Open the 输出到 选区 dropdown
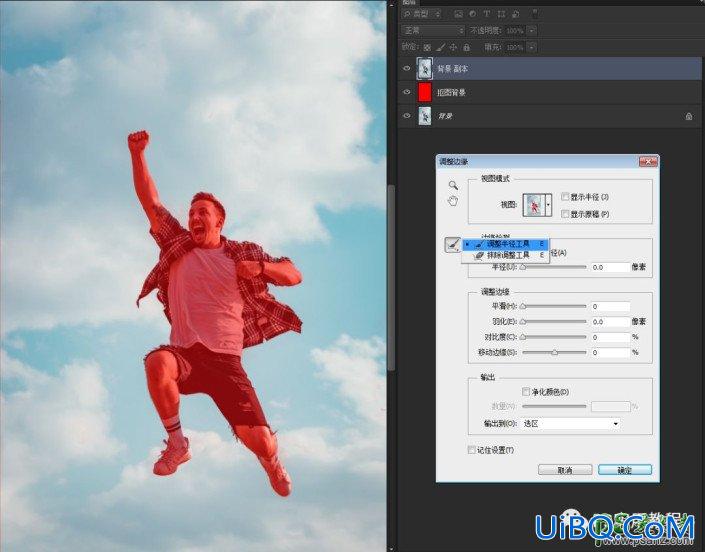Screen dimensions: 705x552 tap(571, 423)
